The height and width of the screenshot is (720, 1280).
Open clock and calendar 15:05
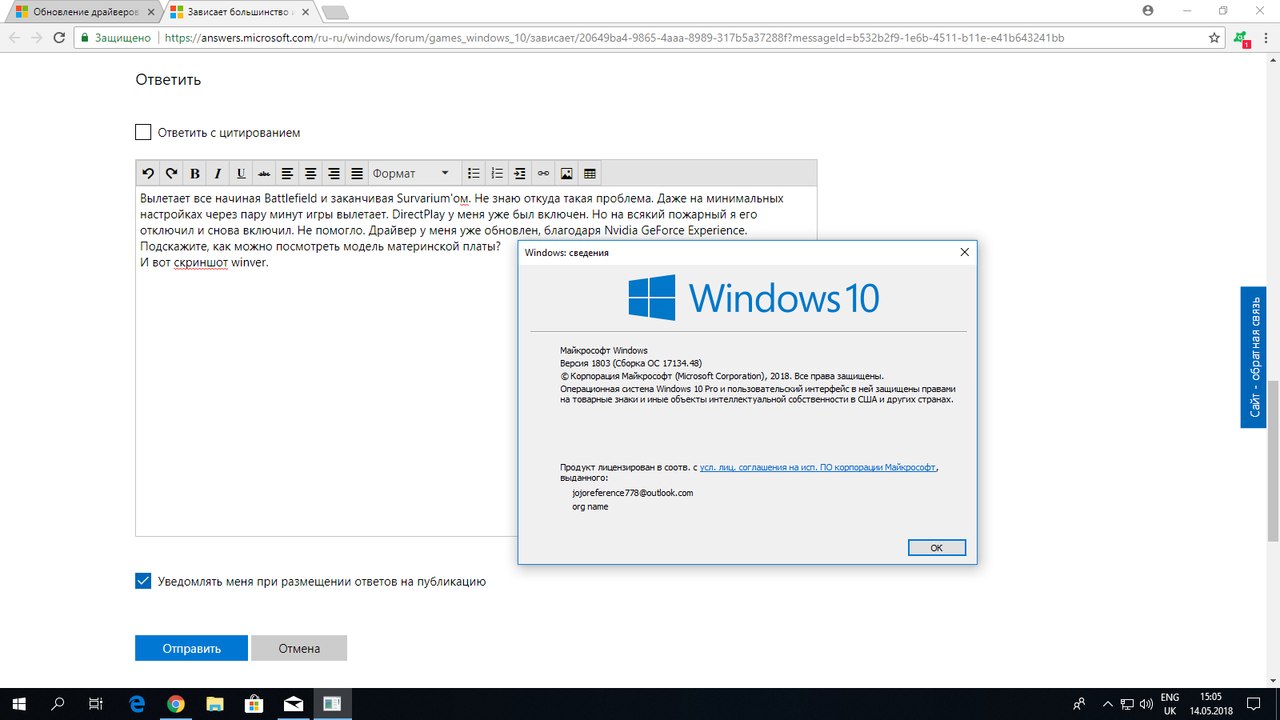click(x=1212, y=704)
